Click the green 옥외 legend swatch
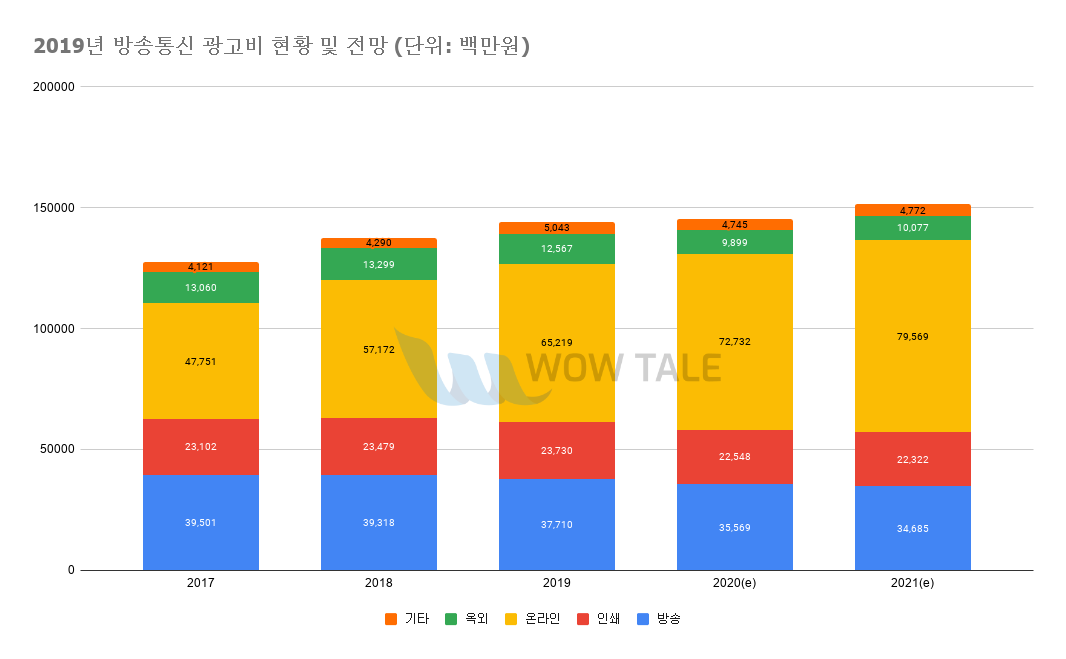Viewport: 1066px width, 659px height. (x=451, y=619)
